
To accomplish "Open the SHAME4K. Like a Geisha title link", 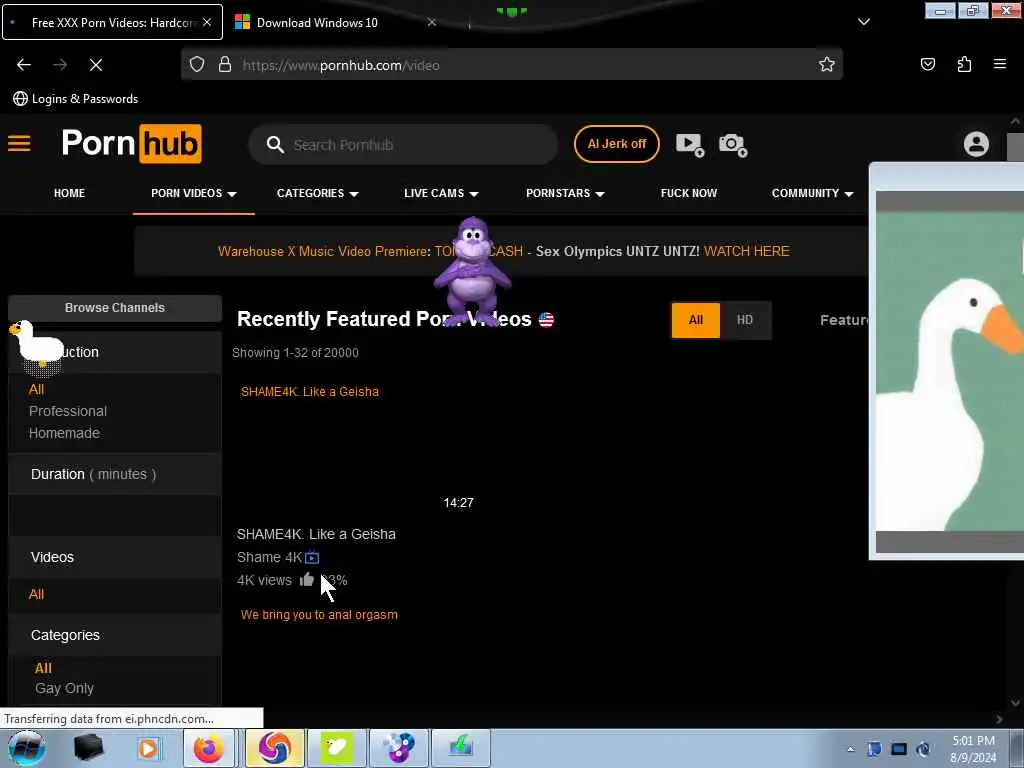I will pyautogui.click(x=316, y=534).
